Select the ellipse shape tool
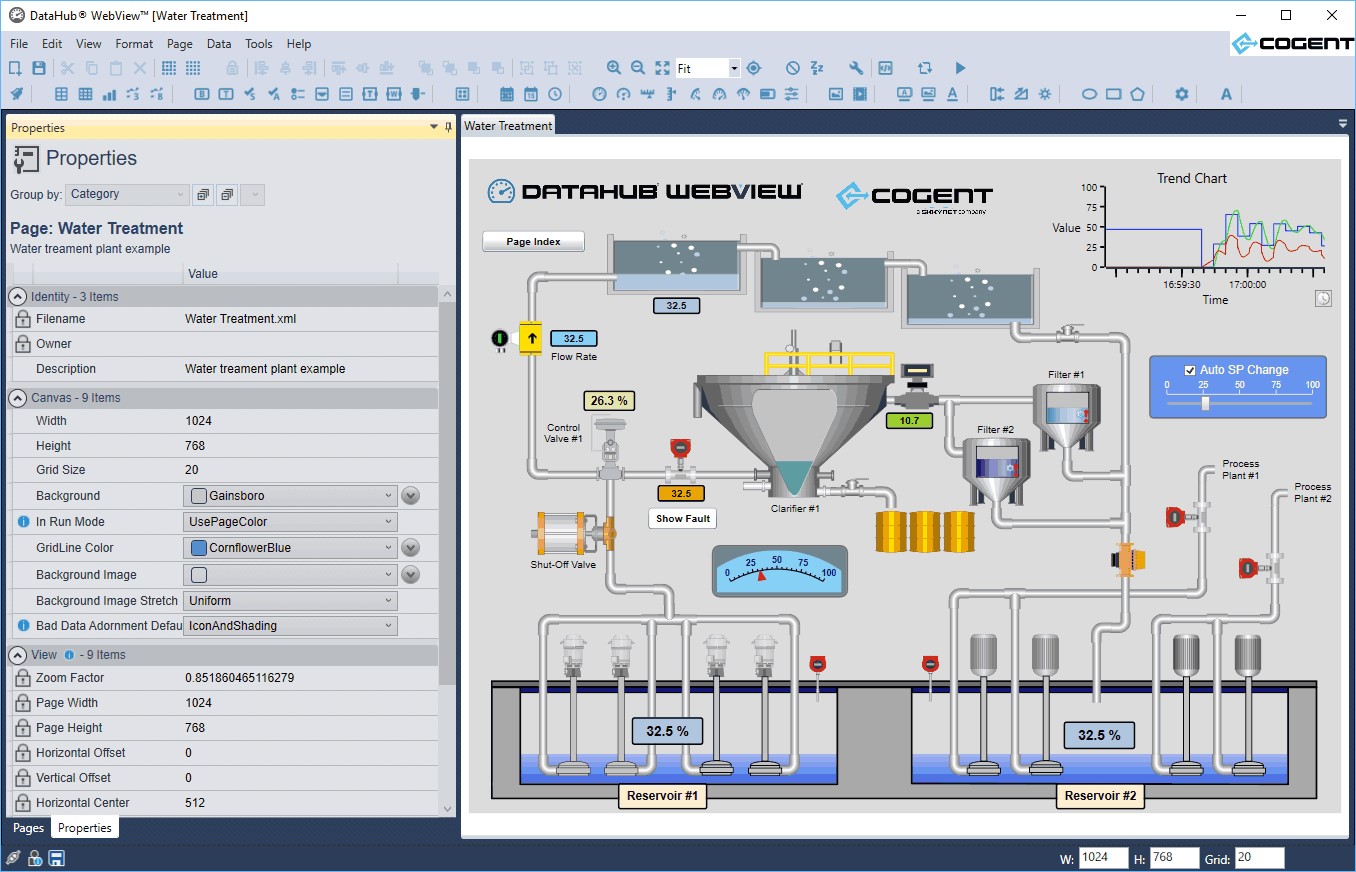1356x872 pixels. pos(1089,94)
